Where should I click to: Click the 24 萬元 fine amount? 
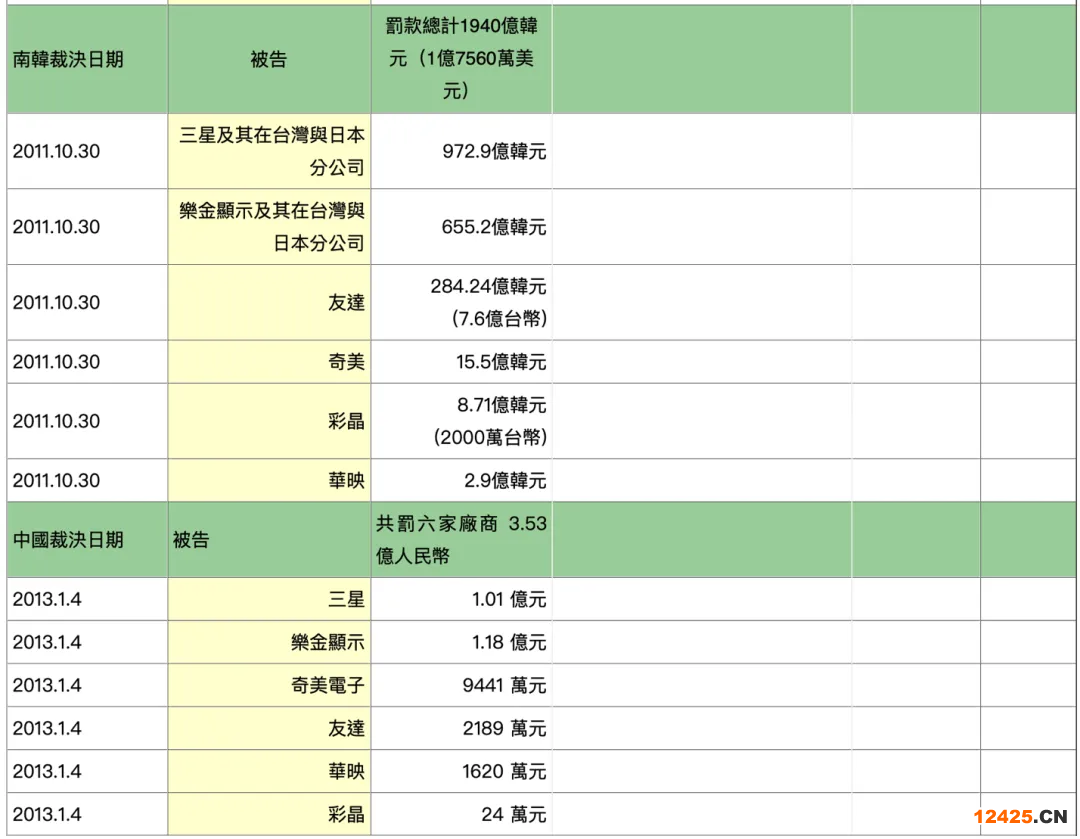point(514,814)
